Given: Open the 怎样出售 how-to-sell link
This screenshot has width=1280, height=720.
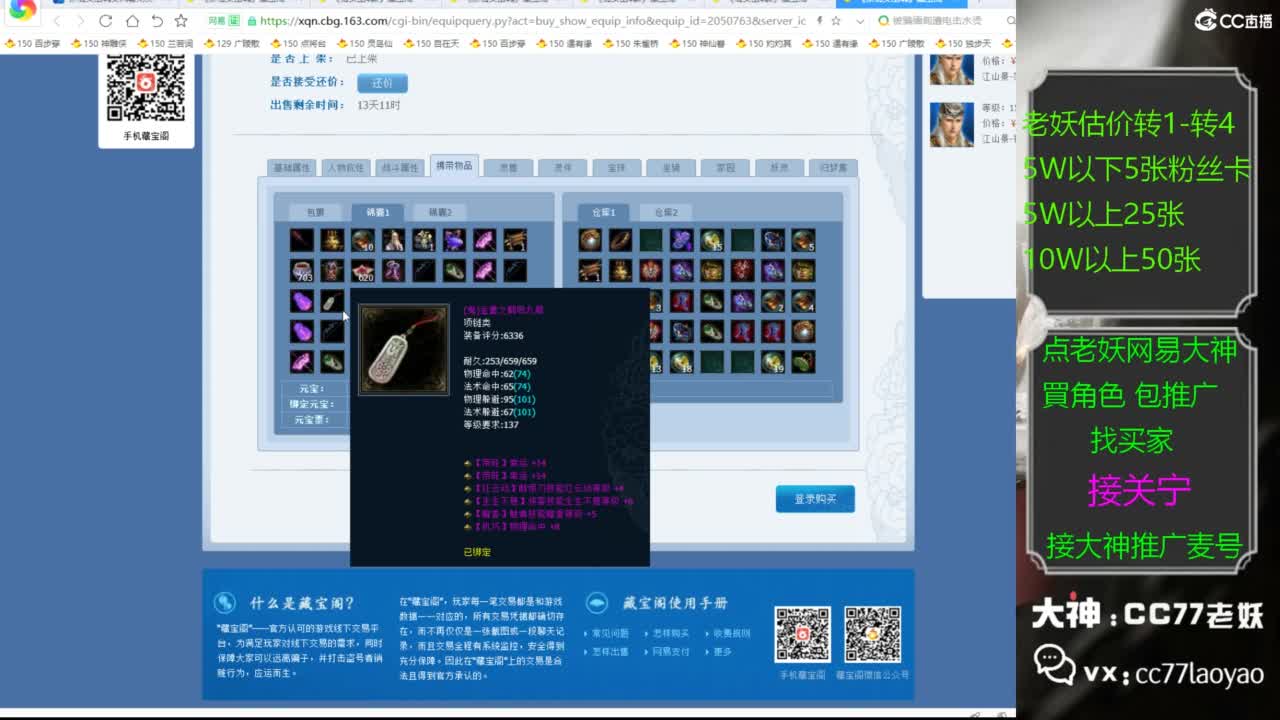Looking at the screenshot, I should pos(610,651).
